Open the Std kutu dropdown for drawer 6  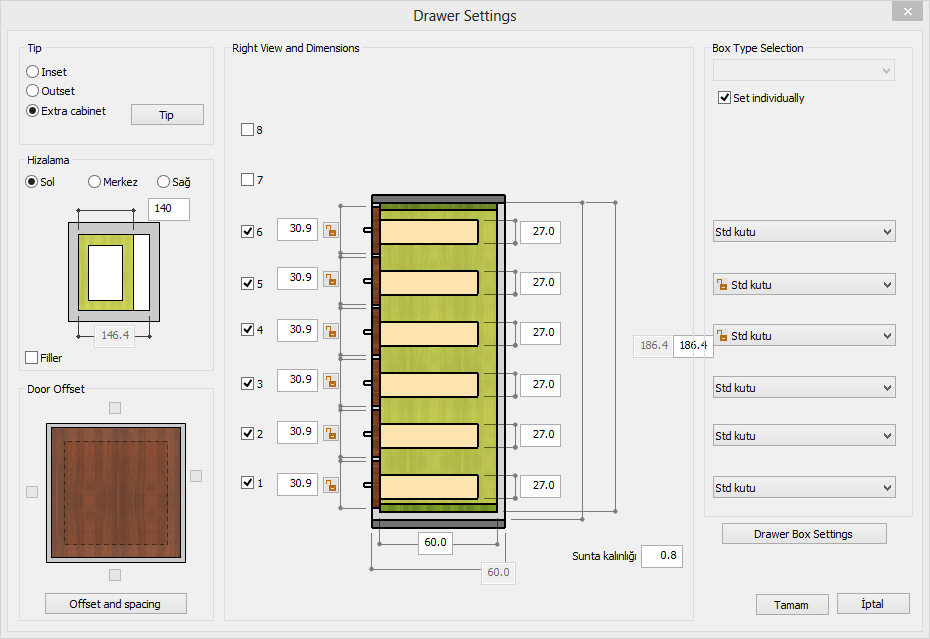(803, 232)
